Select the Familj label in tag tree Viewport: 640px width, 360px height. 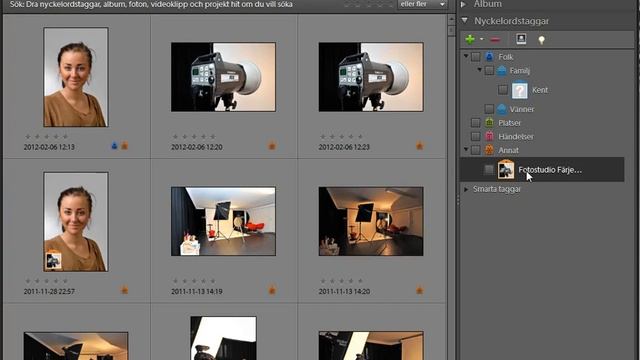pyautogui.click(x=519, y=71)
